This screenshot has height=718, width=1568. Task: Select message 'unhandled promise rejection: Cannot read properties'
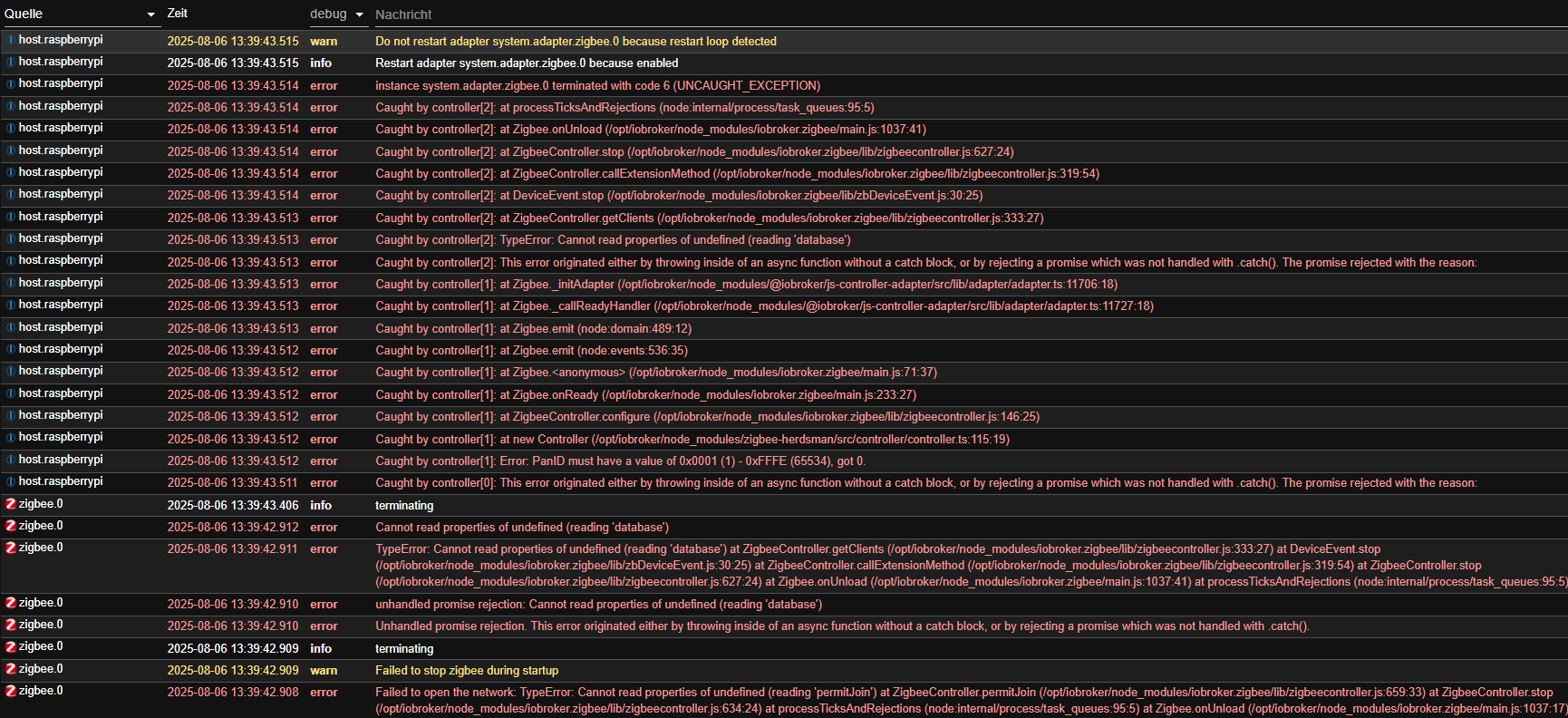[599, 604]
